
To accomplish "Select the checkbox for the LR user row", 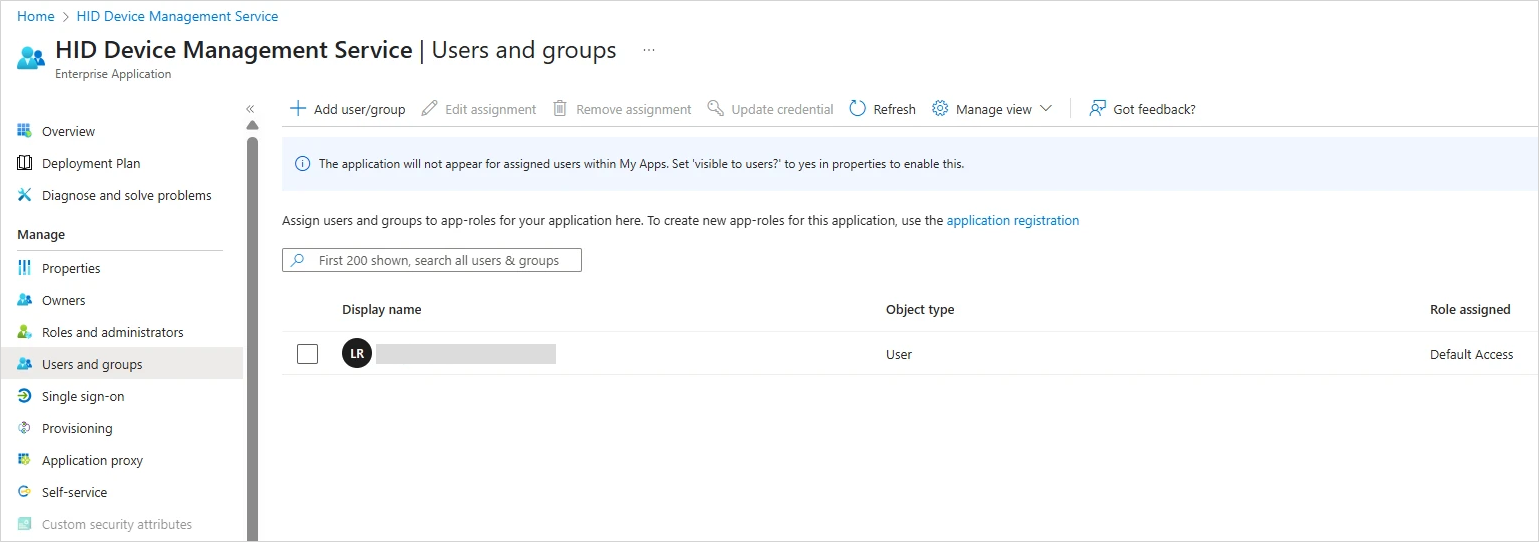I will coord(308,354).
